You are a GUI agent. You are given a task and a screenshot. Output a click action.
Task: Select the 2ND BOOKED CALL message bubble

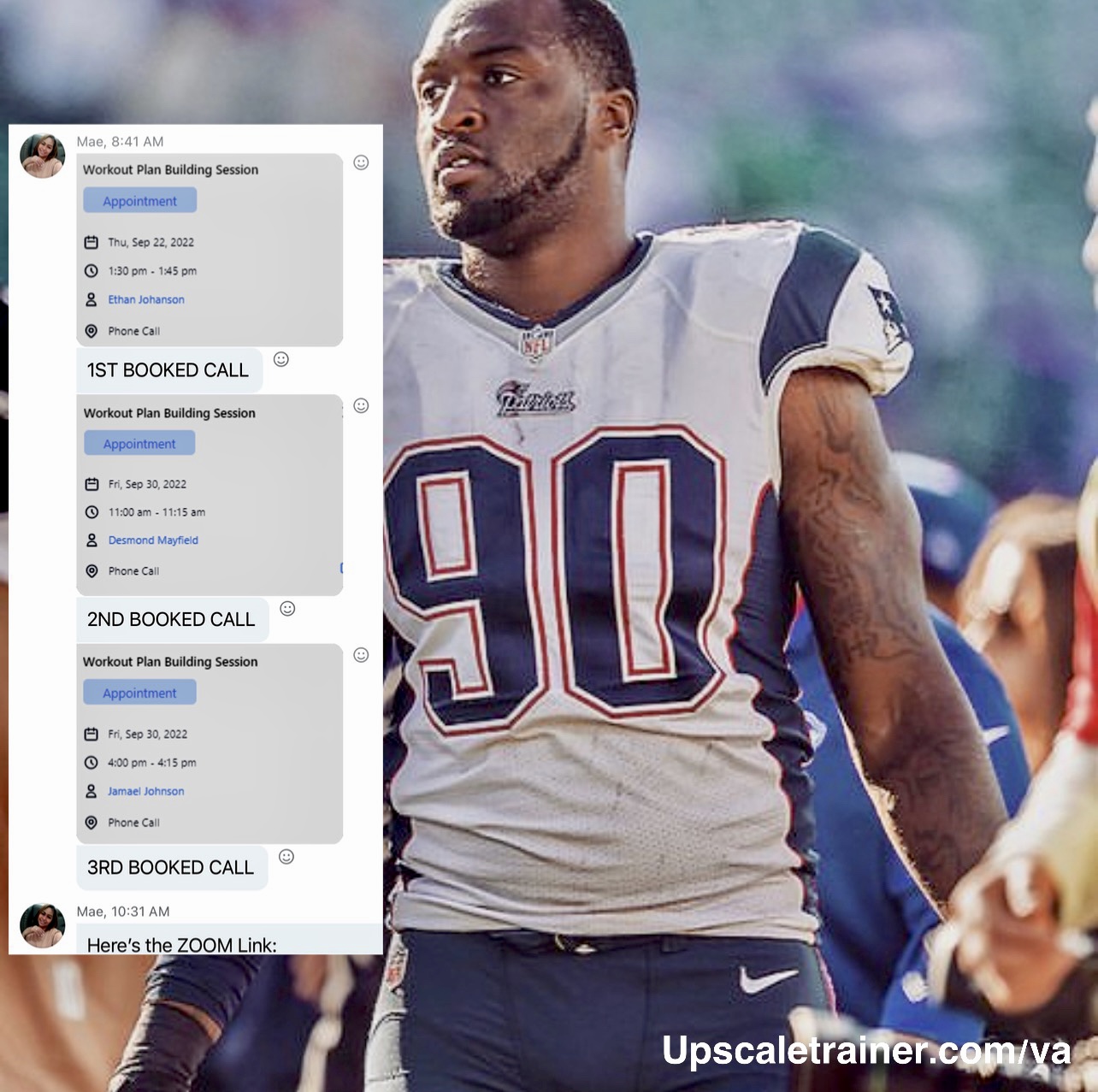point(172,619)
